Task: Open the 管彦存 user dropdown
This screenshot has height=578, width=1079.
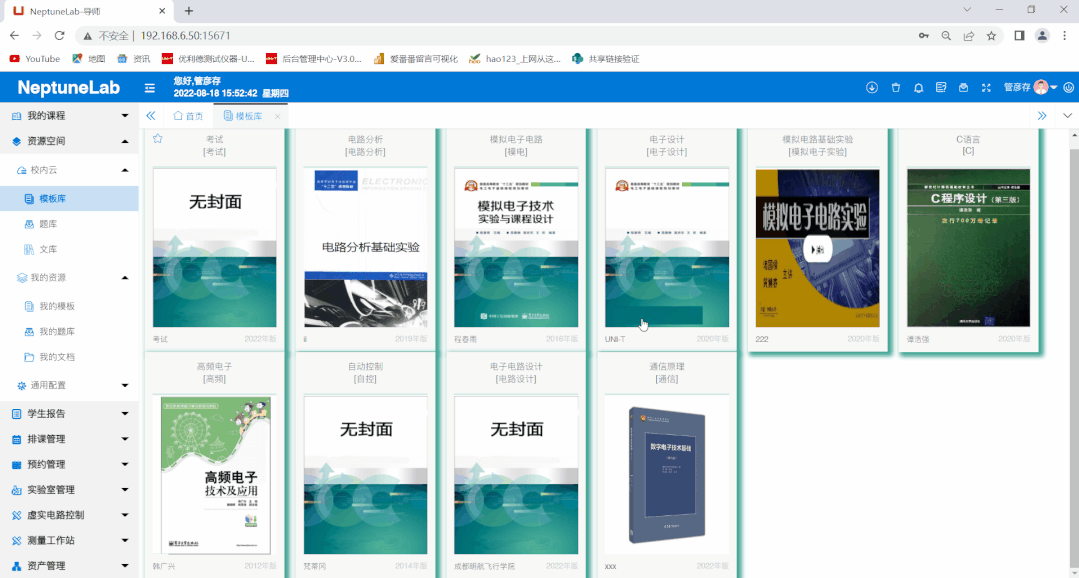Action: tap(1030, 88)
